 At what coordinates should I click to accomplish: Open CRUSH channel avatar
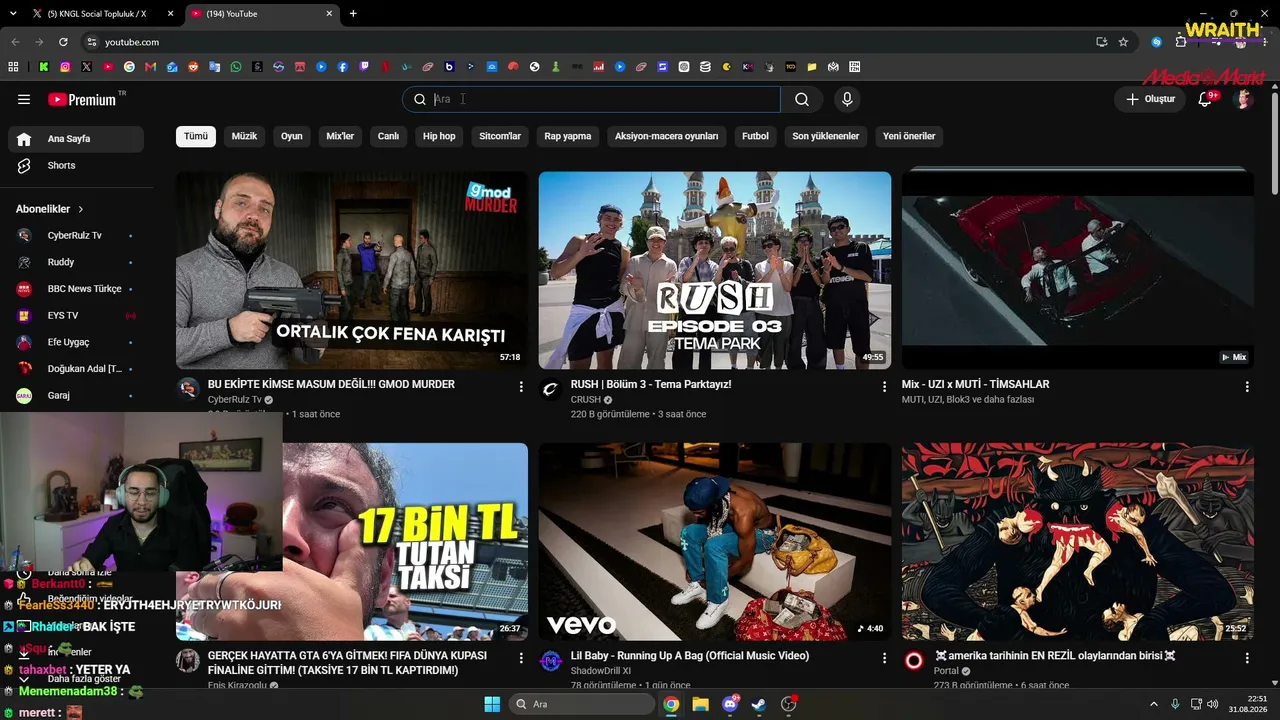click(x=551, y=390)
